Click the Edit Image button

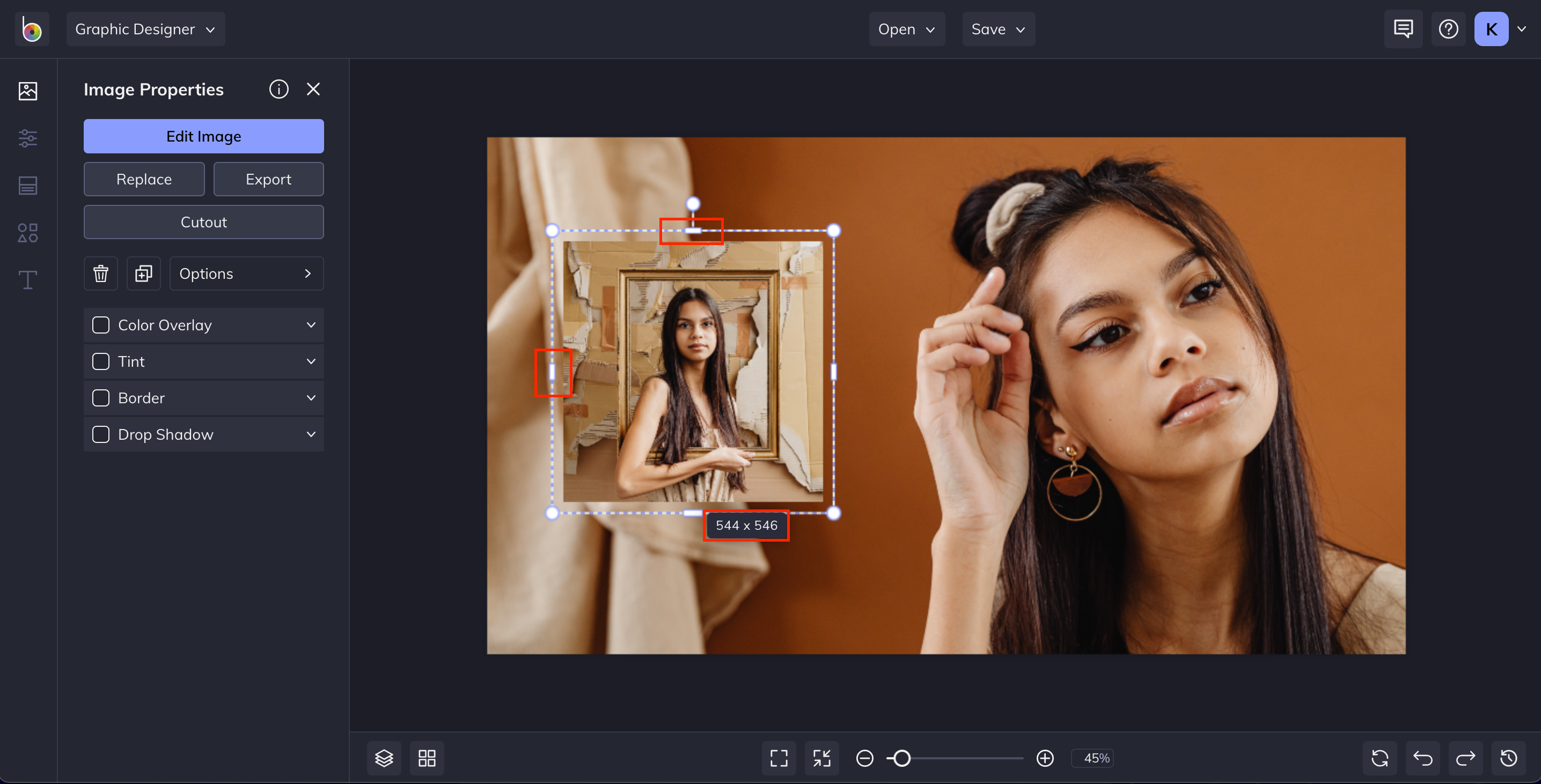tap(203, 136)
